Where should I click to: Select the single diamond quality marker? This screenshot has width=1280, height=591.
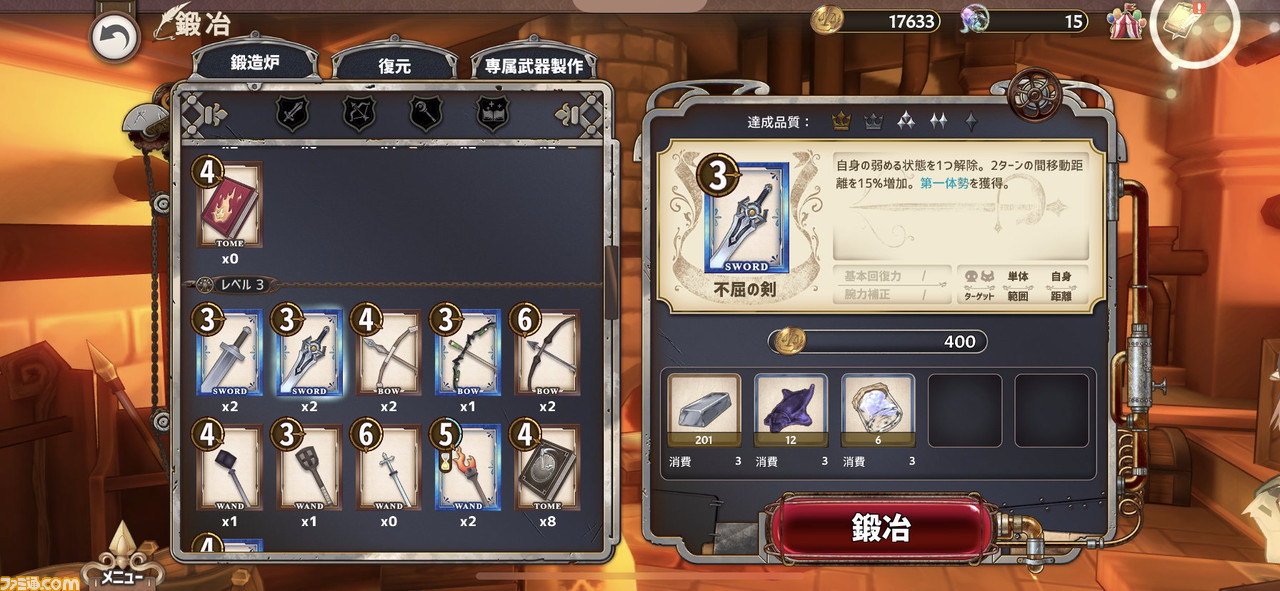970,122
